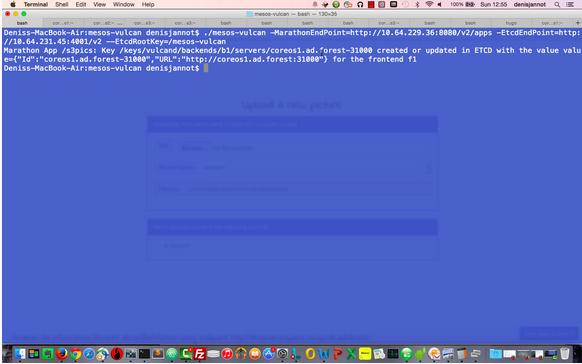This screenshot has width=582, height=364.
Task: Open the Help menu
Action: pyautogui.click(x=148, y=4)
